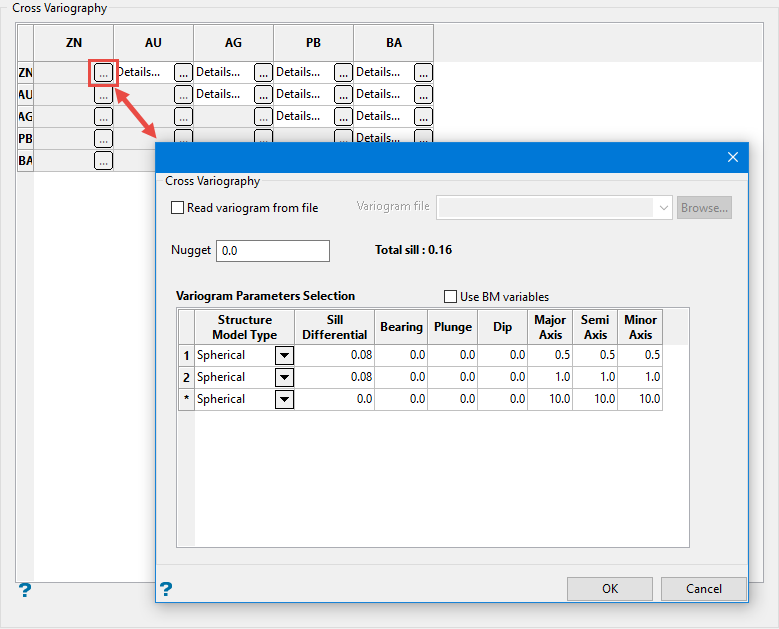Click the OK button
This screenshot has width=779, height=629.
click(610, 589)
